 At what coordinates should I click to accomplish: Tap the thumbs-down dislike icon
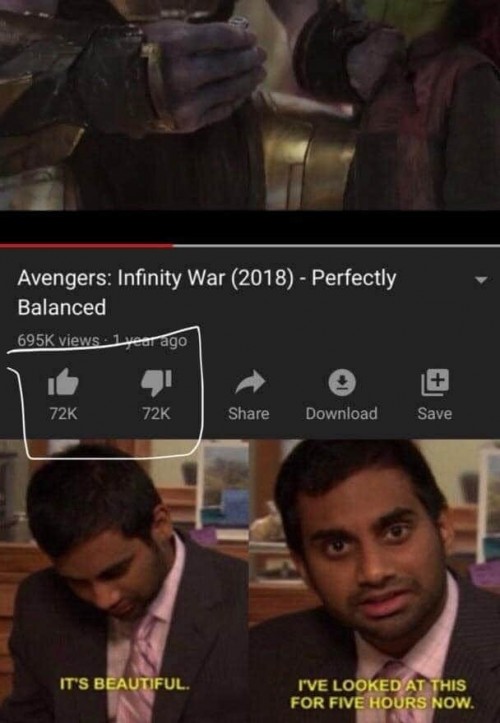tap(156, 383)
